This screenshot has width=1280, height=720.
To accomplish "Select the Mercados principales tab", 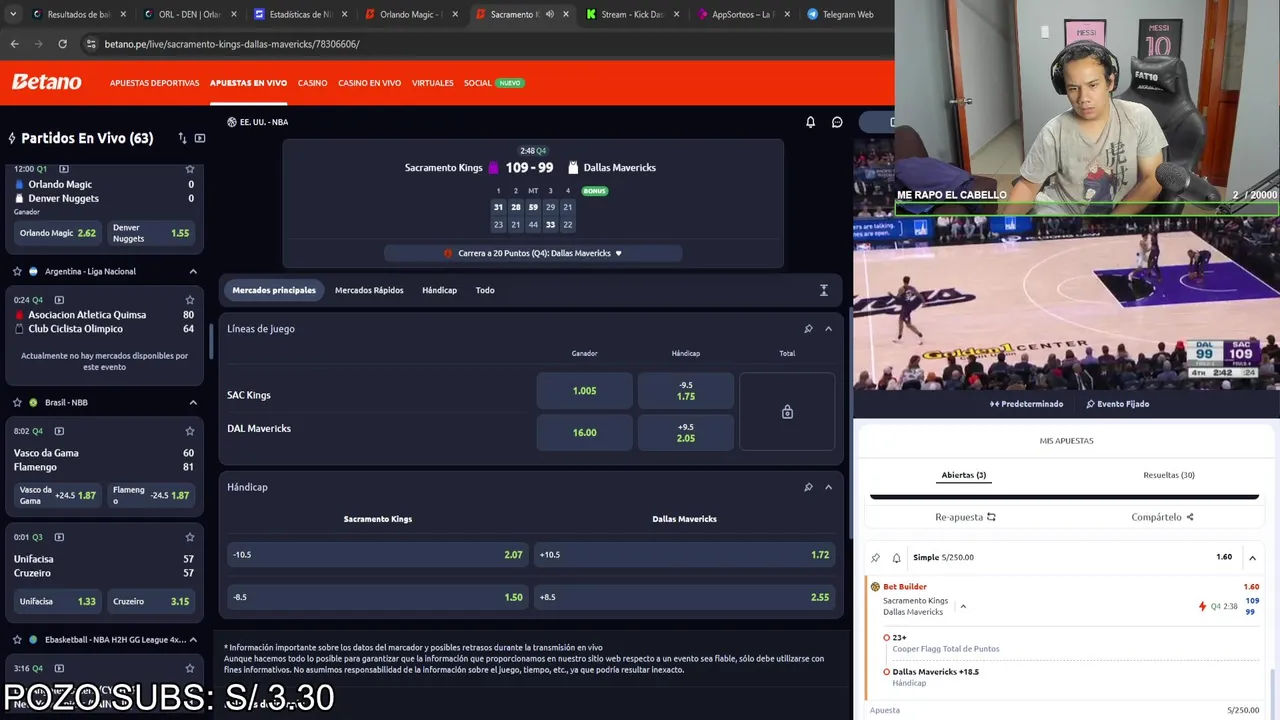I will 274,290.
